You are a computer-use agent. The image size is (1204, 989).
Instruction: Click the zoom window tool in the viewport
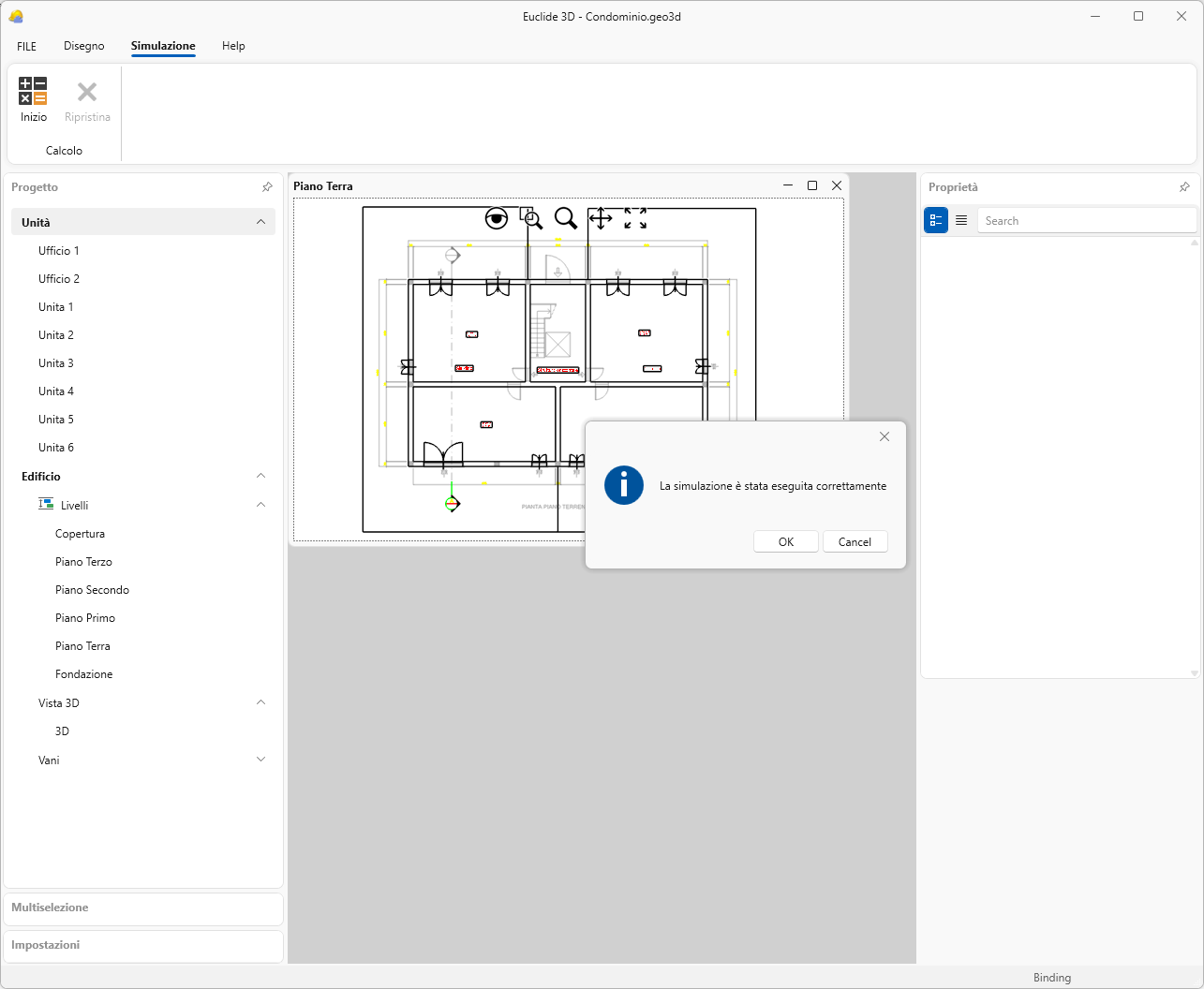(x=531, y=218)
